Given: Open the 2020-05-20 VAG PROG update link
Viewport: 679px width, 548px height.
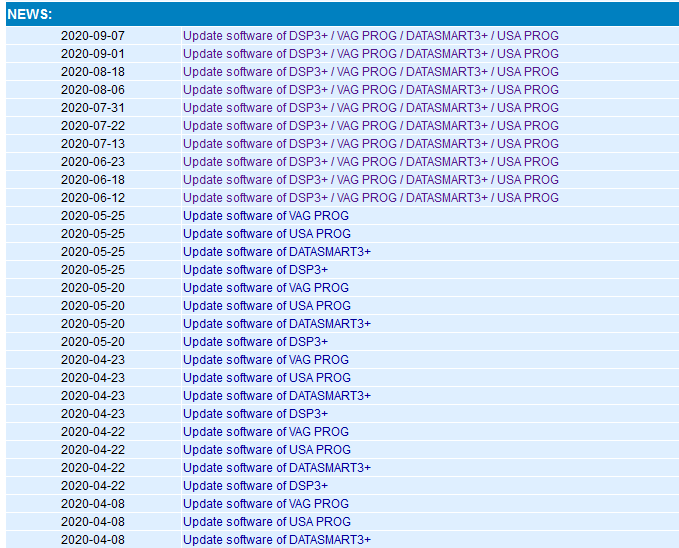Looking at the screenshot, I should (266, 288).
